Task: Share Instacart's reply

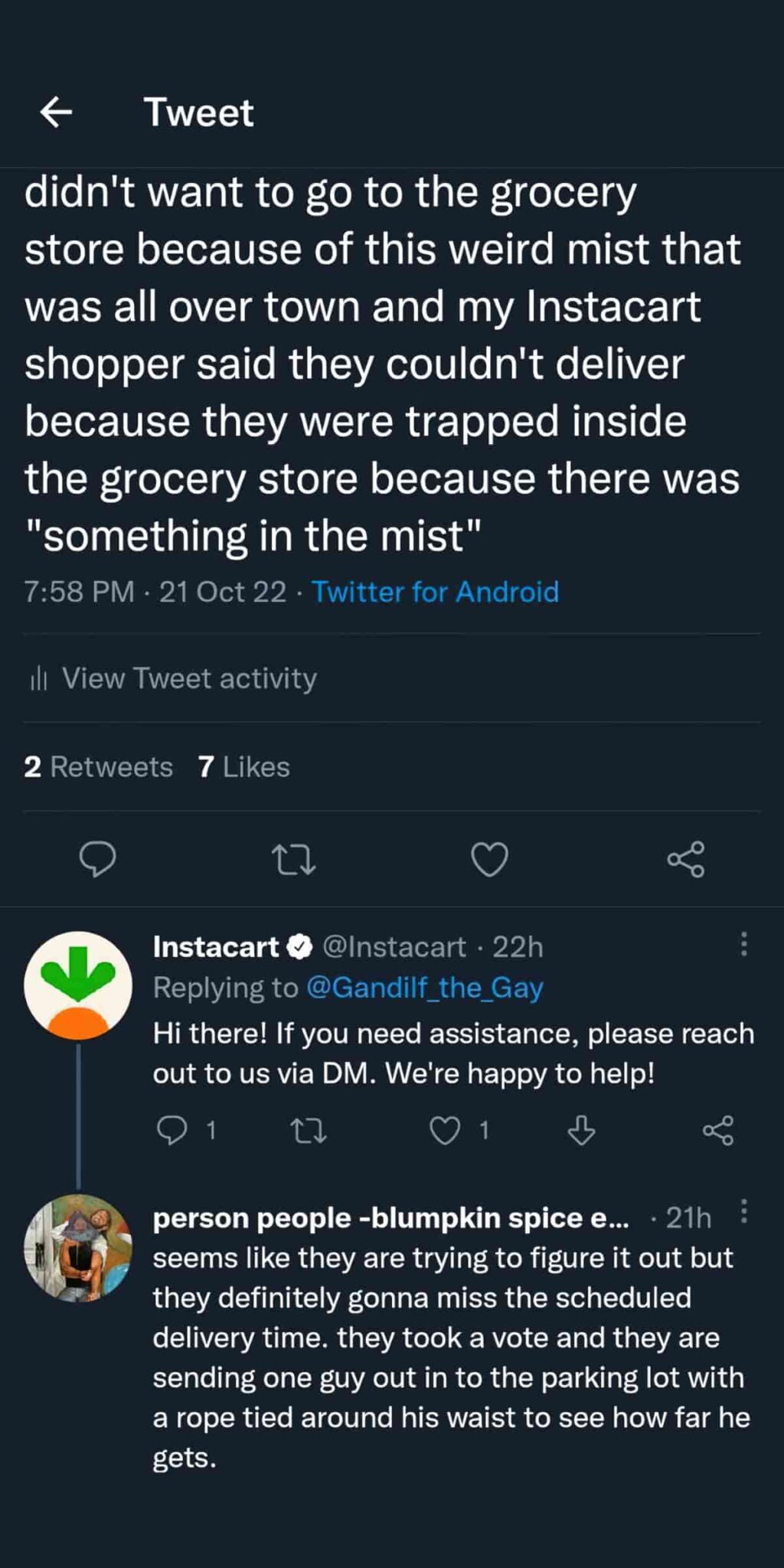Action: click(x=718, y=1130)
